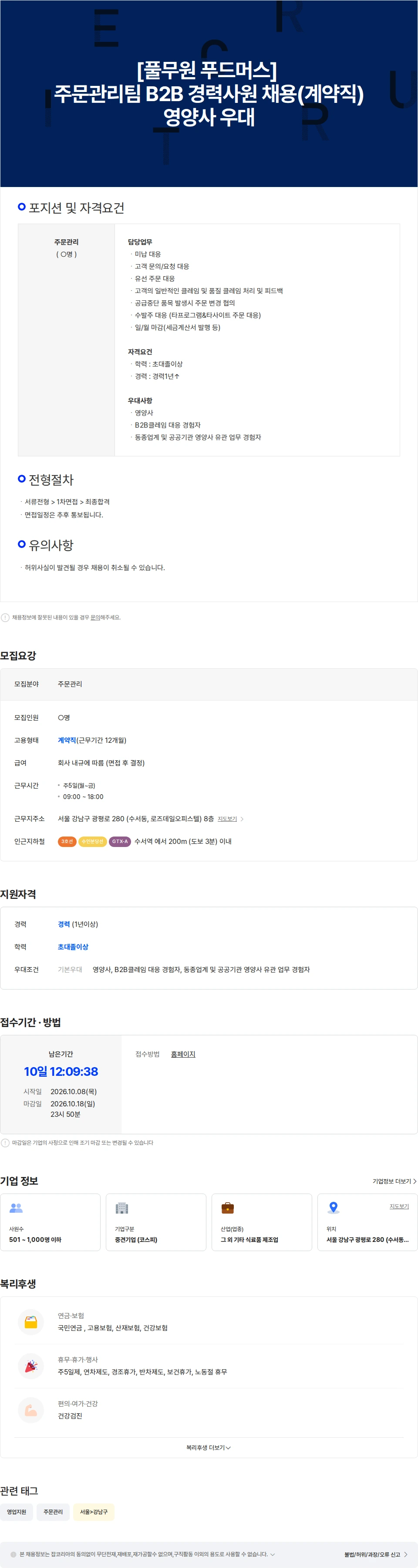This screenshot has width=418, height=1568.
Task: Click the 문의 link in info notice
Action: [95, 617]
